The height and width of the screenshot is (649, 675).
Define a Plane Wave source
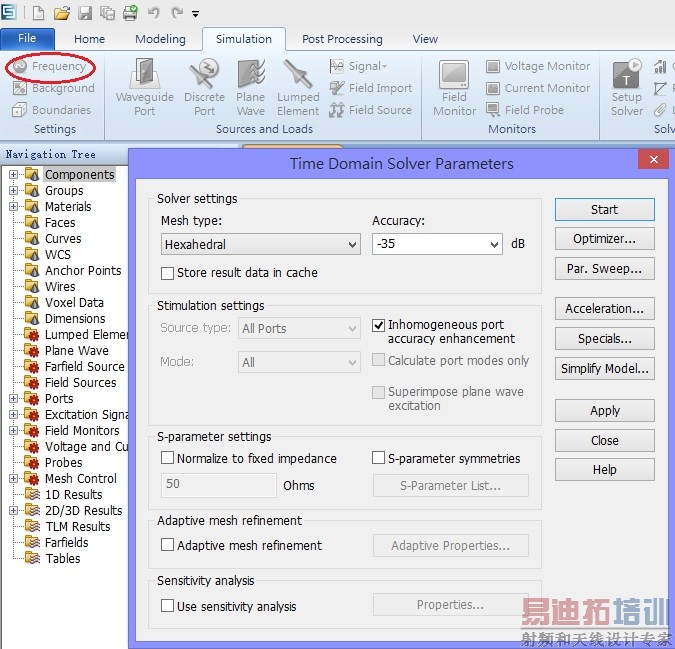click(251, 87)
